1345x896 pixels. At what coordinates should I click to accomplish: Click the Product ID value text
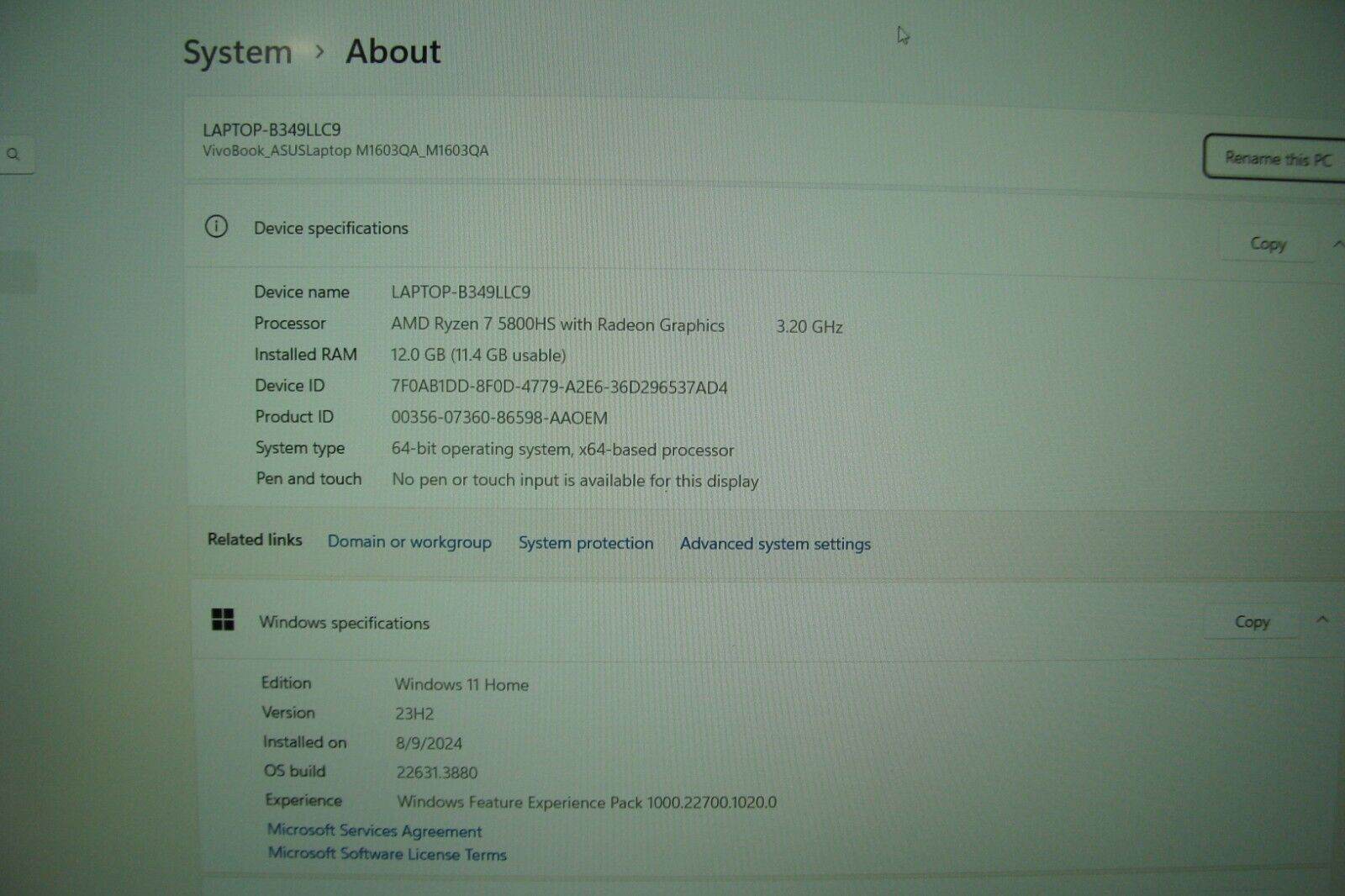tap(498, 418)
